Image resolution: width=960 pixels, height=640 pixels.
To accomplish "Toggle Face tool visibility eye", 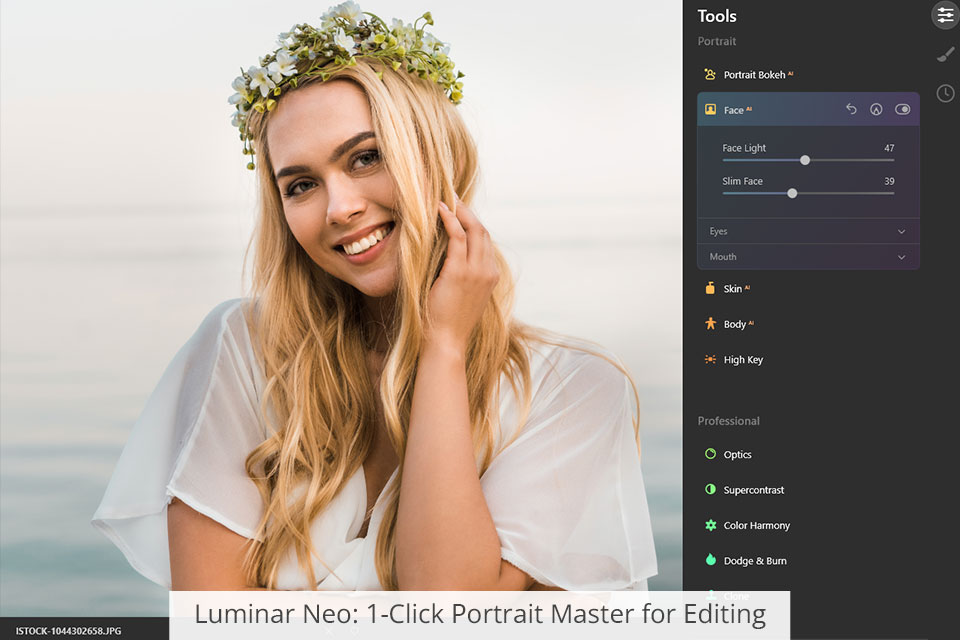I will tap(902, 109).
